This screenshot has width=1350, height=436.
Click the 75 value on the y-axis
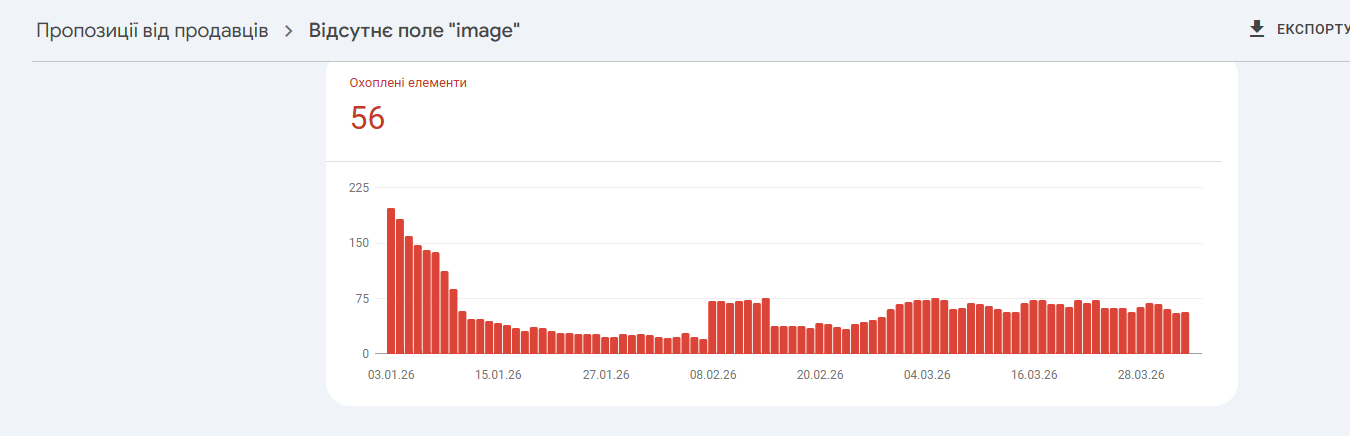[x=362, y=299]
